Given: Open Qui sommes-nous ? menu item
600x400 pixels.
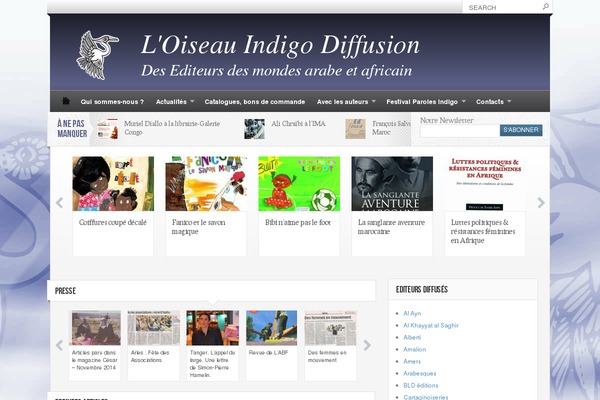Looking at the screenshot, I should [112, 102].
